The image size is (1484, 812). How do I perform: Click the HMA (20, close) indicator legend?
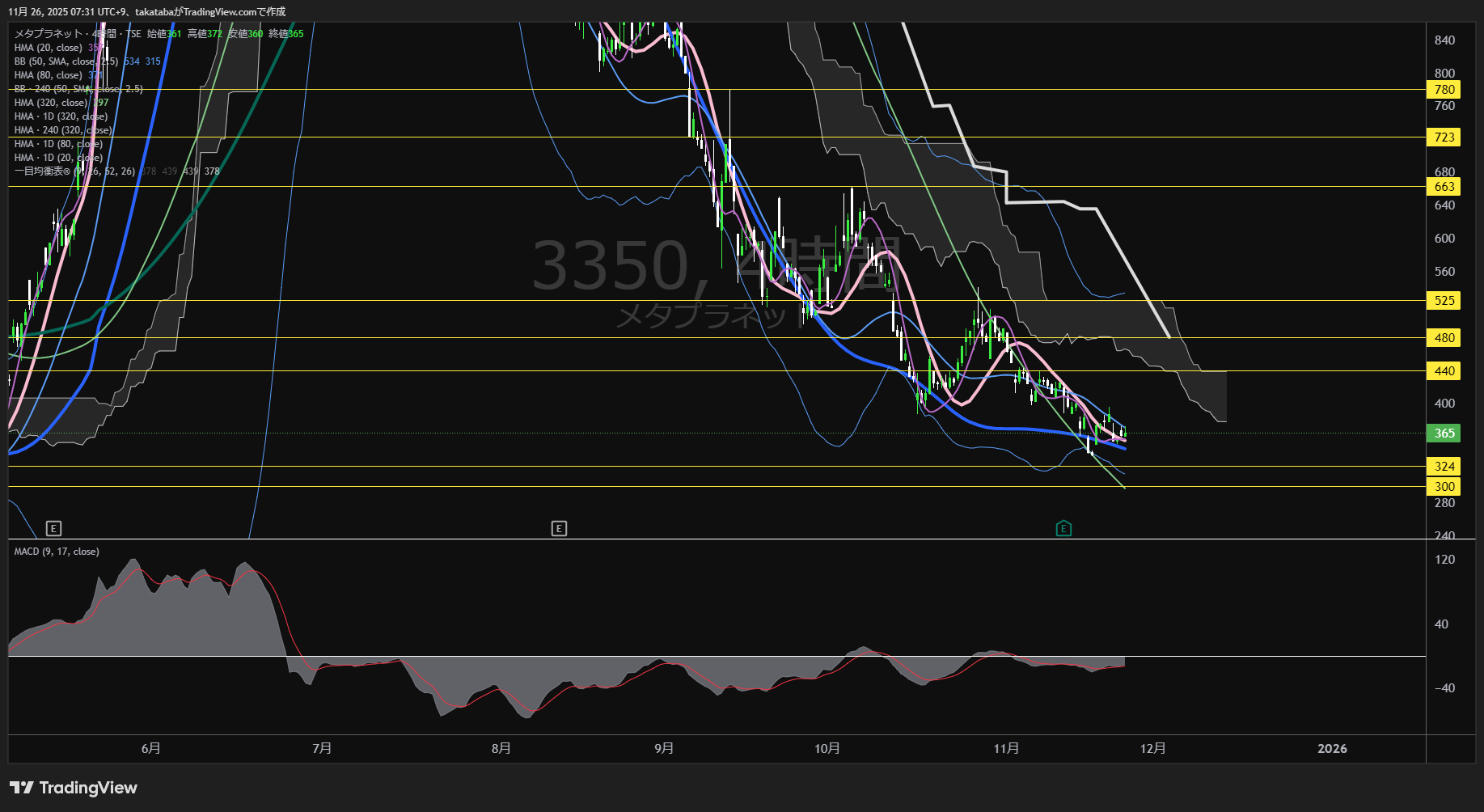point(48,48)
